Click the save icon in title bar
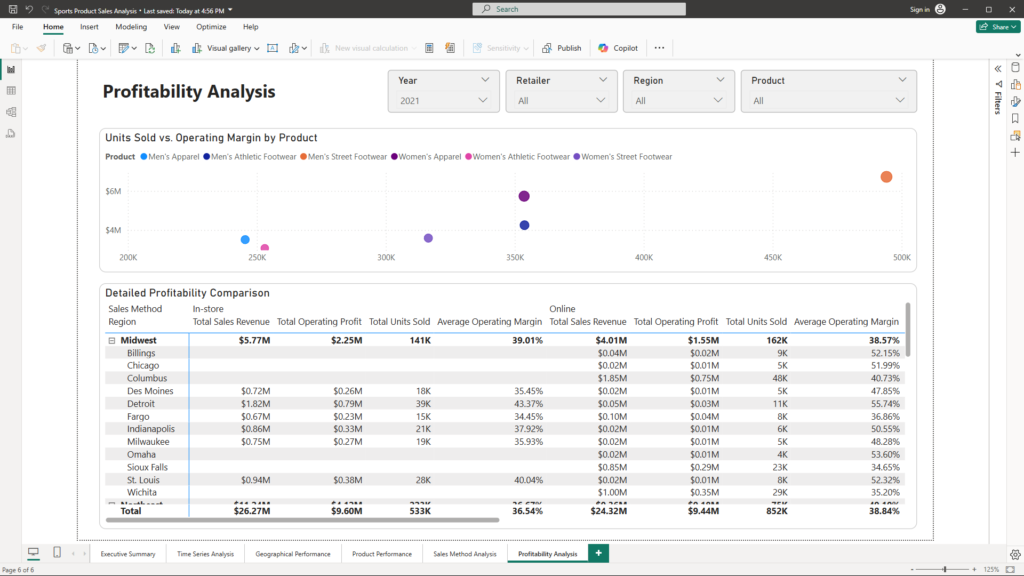The height and width of the screenshot is (576, 1024). [x=12, y=9]
